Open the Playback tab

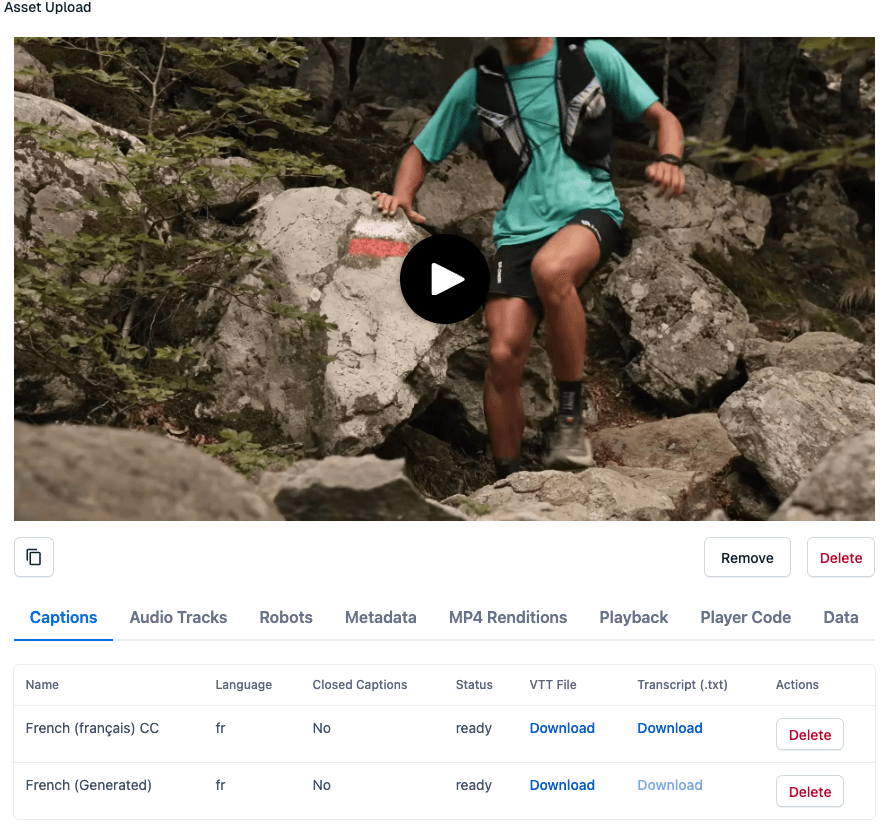click(x=634, y=617)
